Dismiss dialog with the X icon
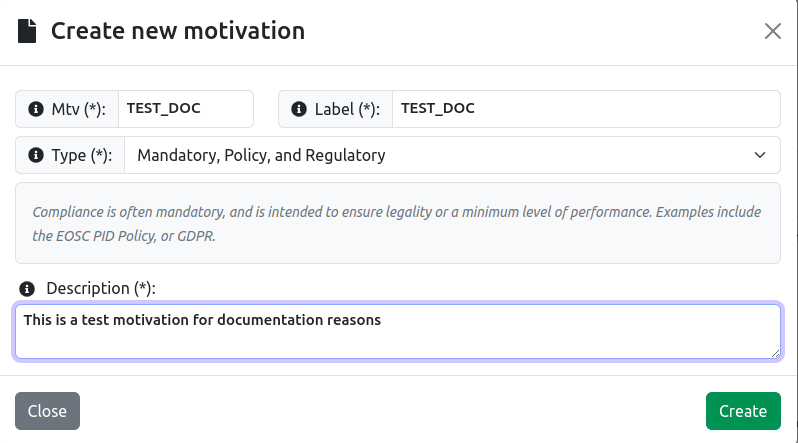The height and width of the screenshot is (443, 798). 773,31
